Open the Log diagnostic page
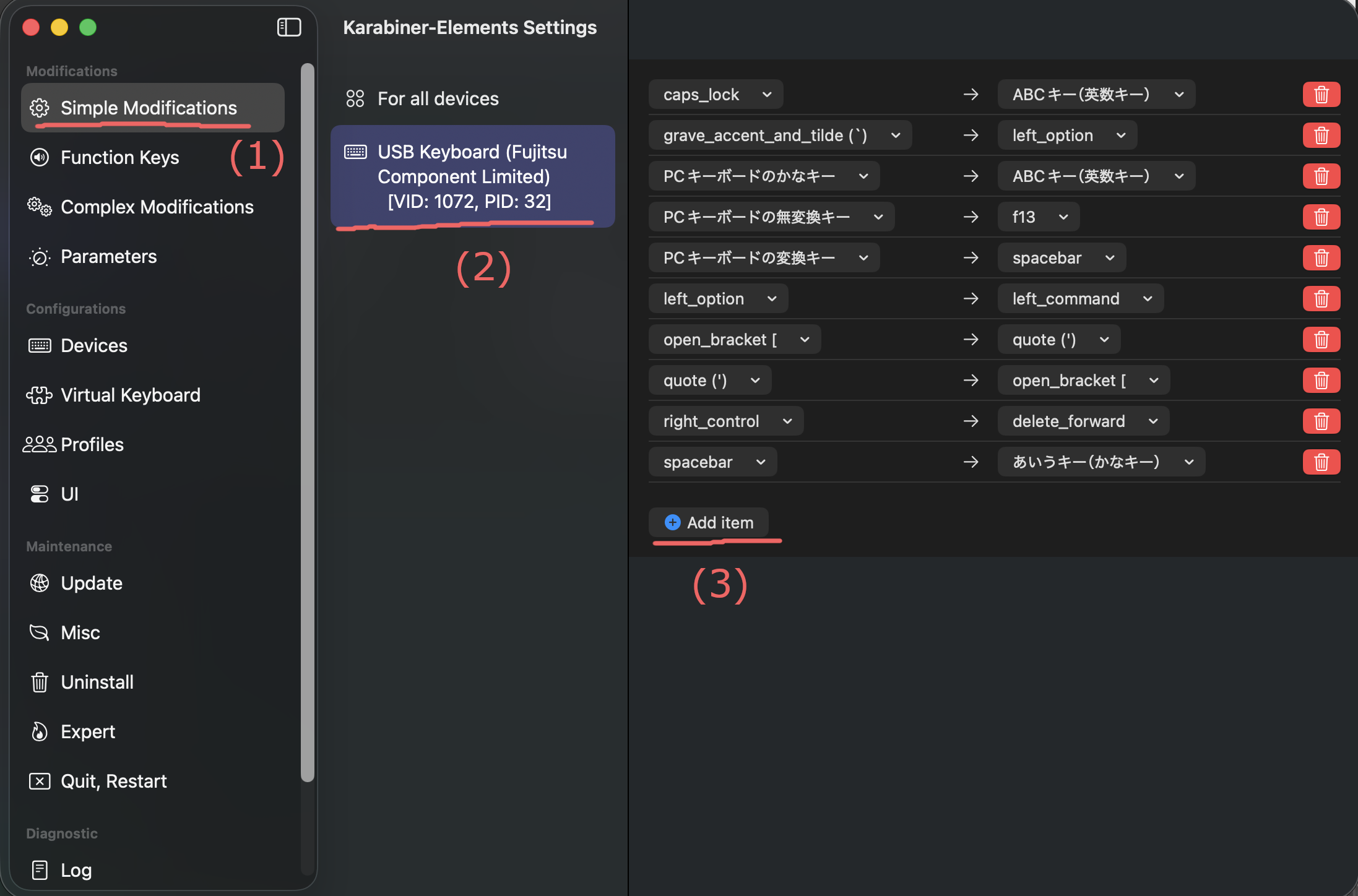This screenshot has height=896, width=1358. [x=153, y=870]
